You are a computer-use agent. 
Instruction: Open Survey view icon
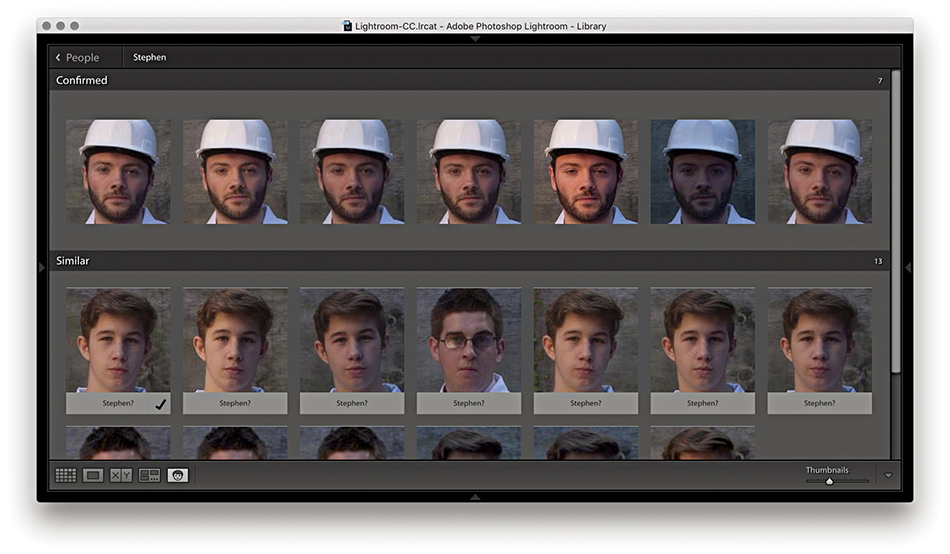click(149, 476)
